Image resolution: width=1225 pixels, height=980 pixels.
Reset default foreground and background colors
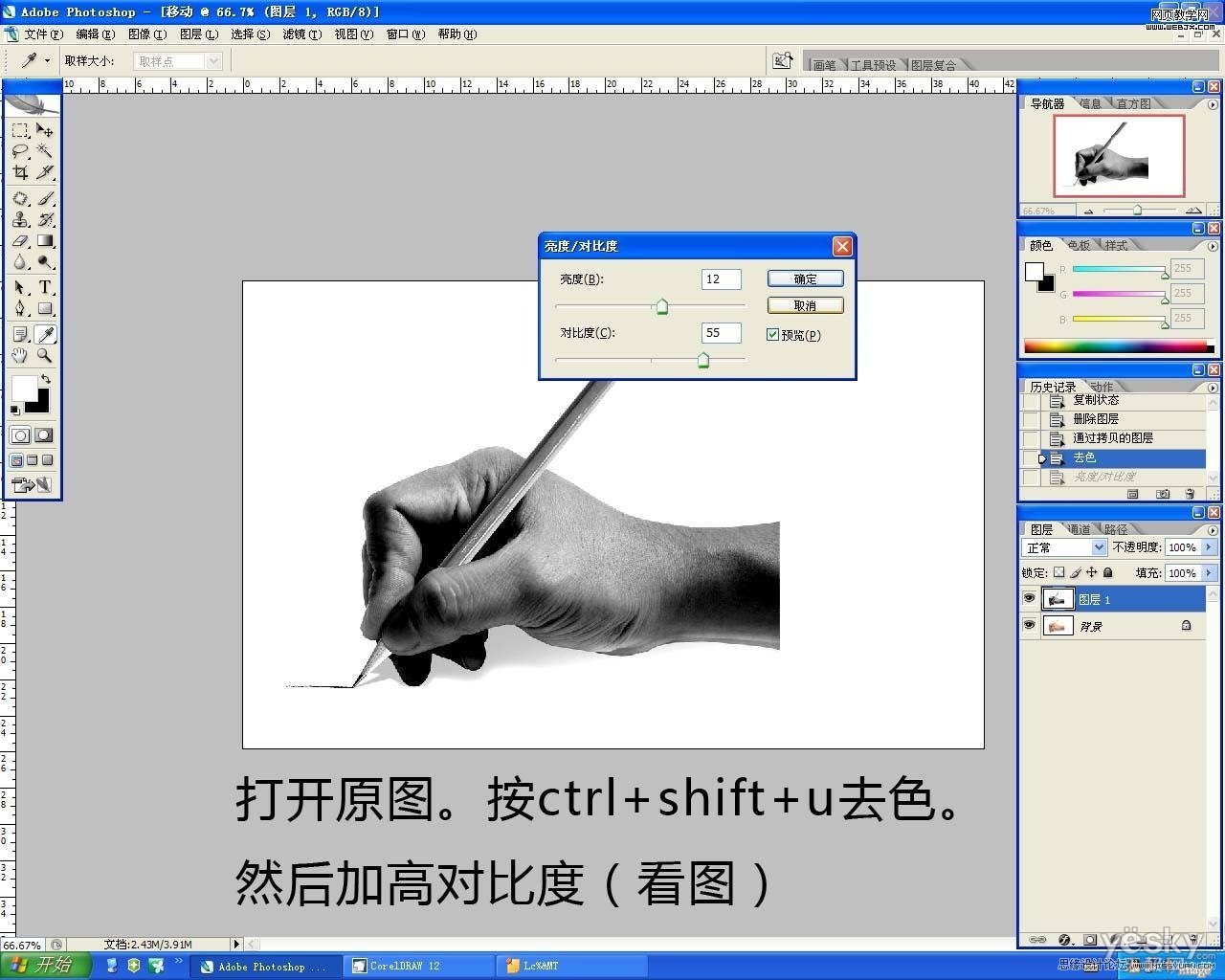tap(14, 410)
